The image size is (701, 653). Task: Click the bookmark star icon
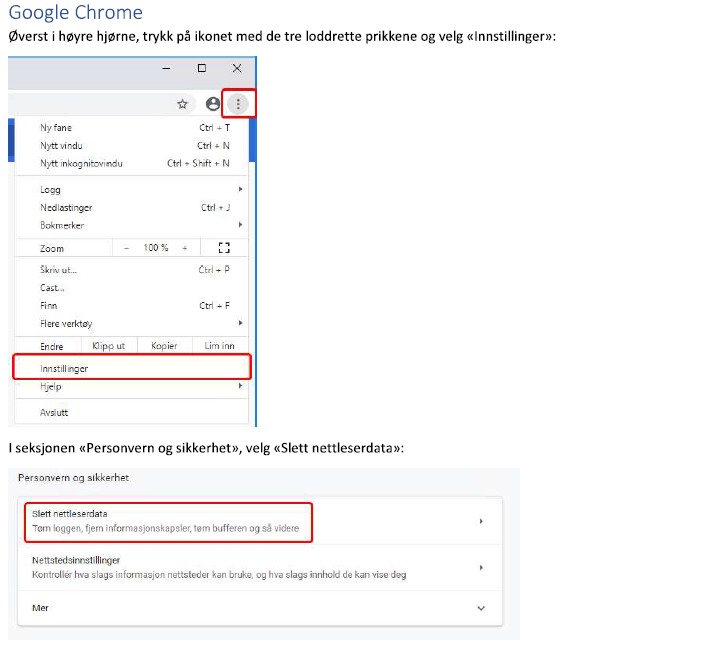[x=182, y=104]
